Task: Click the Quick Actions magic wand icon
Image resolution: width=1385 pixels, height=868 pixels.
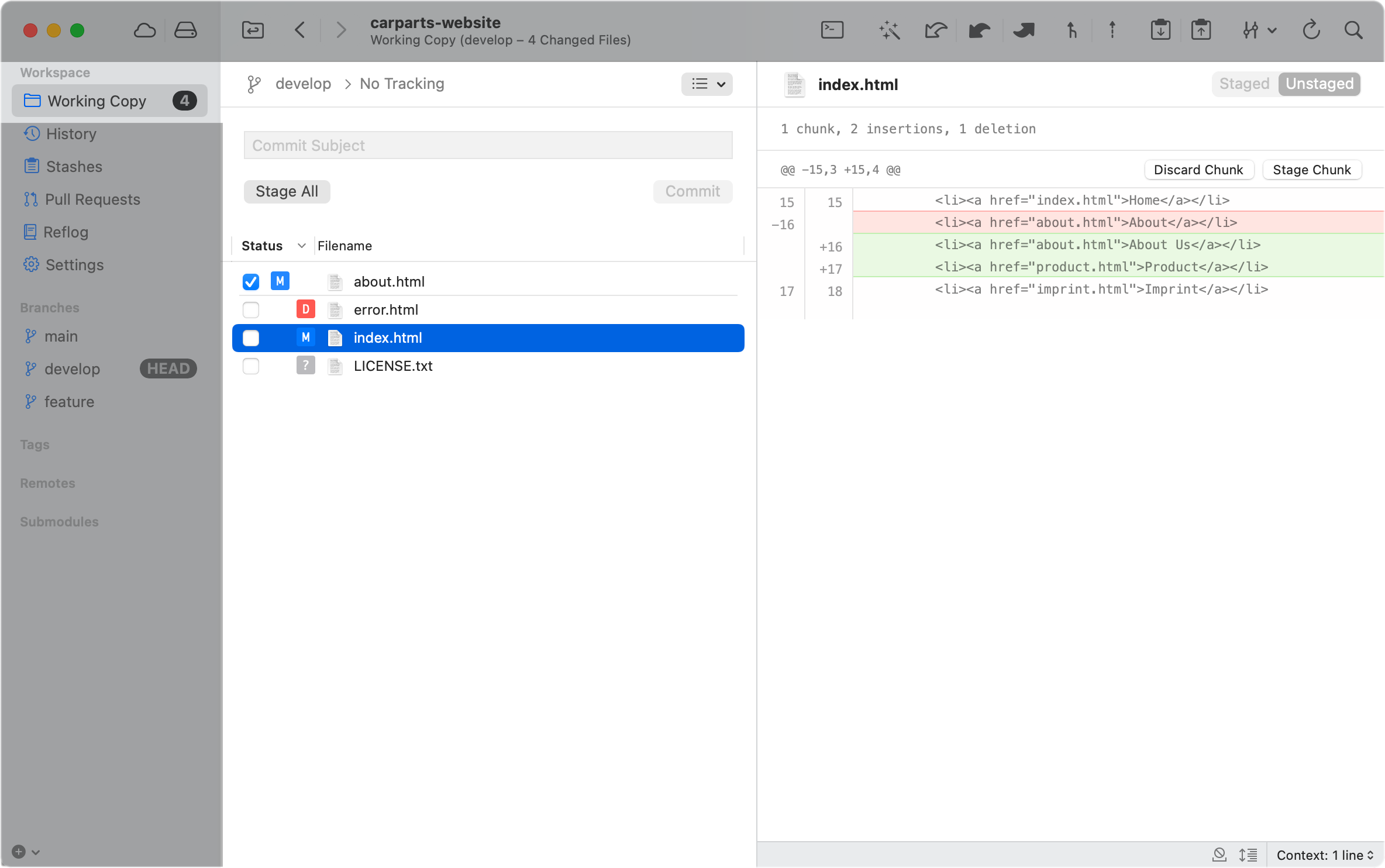Action: click(x=889, y=30)
